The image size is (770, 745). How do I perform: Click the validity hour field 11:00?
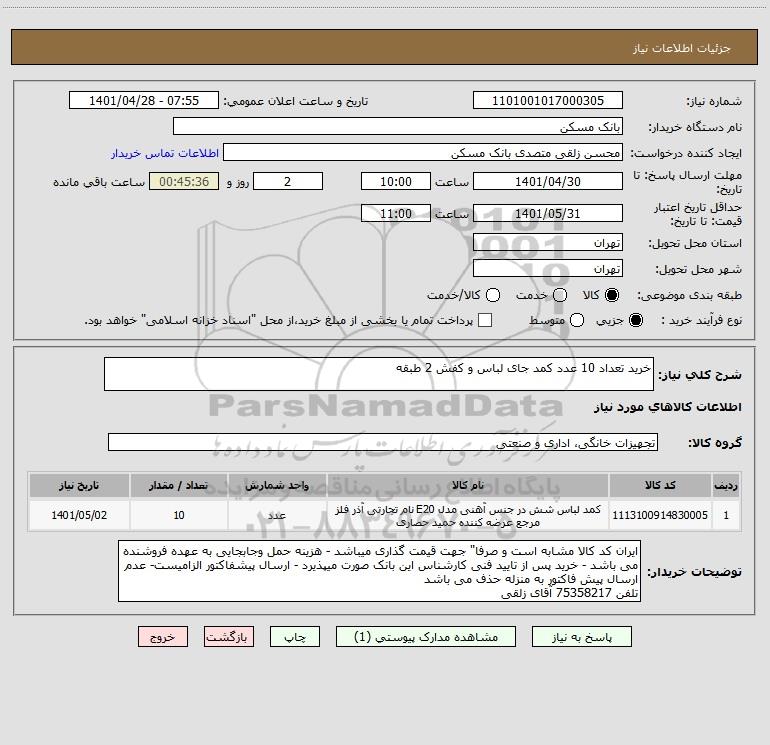click(x=396, y=213)
